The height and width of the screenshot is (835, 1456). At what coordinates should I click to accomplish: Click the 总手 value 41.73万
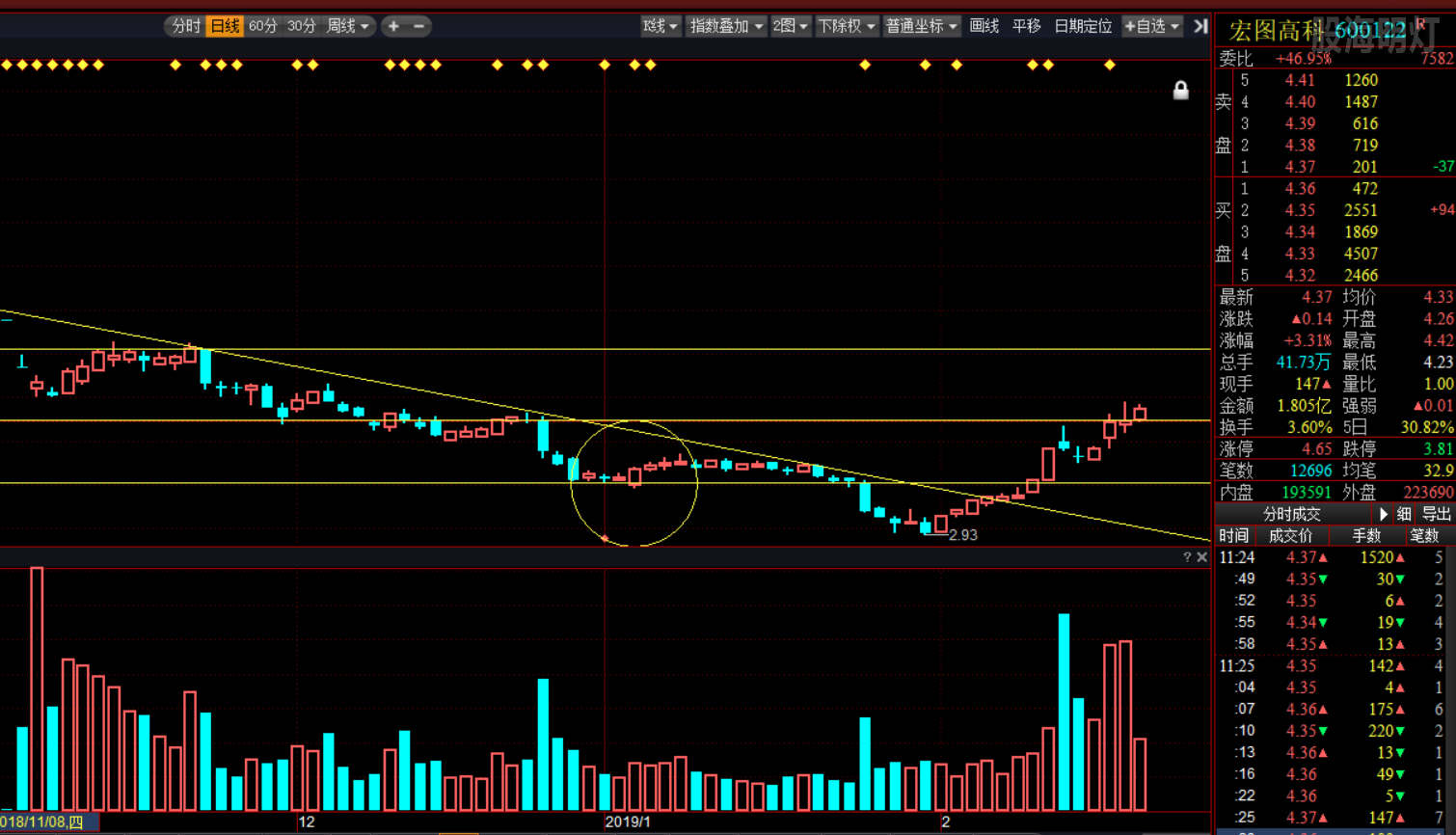pyautogui.click(x=1303, y=363)
